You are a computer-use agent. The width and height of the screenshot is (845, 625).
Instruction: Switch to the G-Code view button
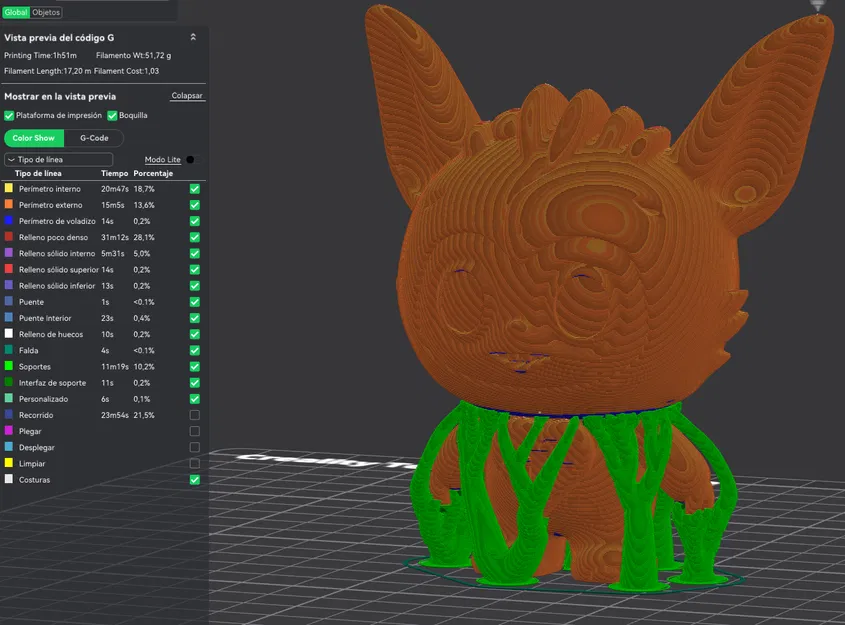click(94, 138)
